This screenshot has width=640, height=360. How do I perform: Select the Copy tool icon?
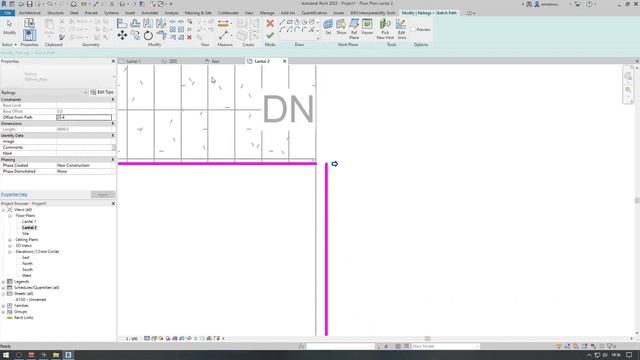pos(135,36)
